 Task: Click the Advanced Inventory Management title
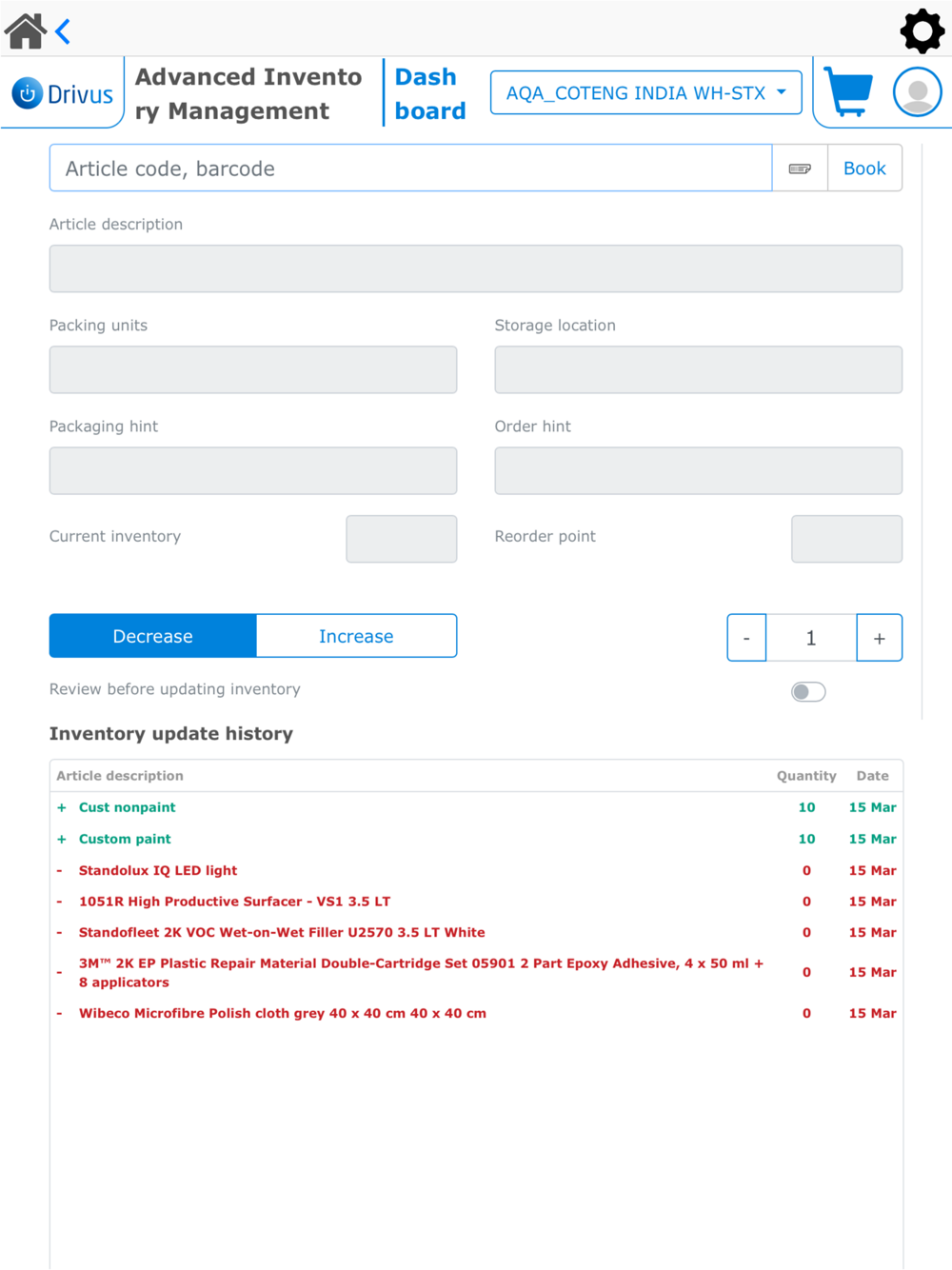pos(248,93)
